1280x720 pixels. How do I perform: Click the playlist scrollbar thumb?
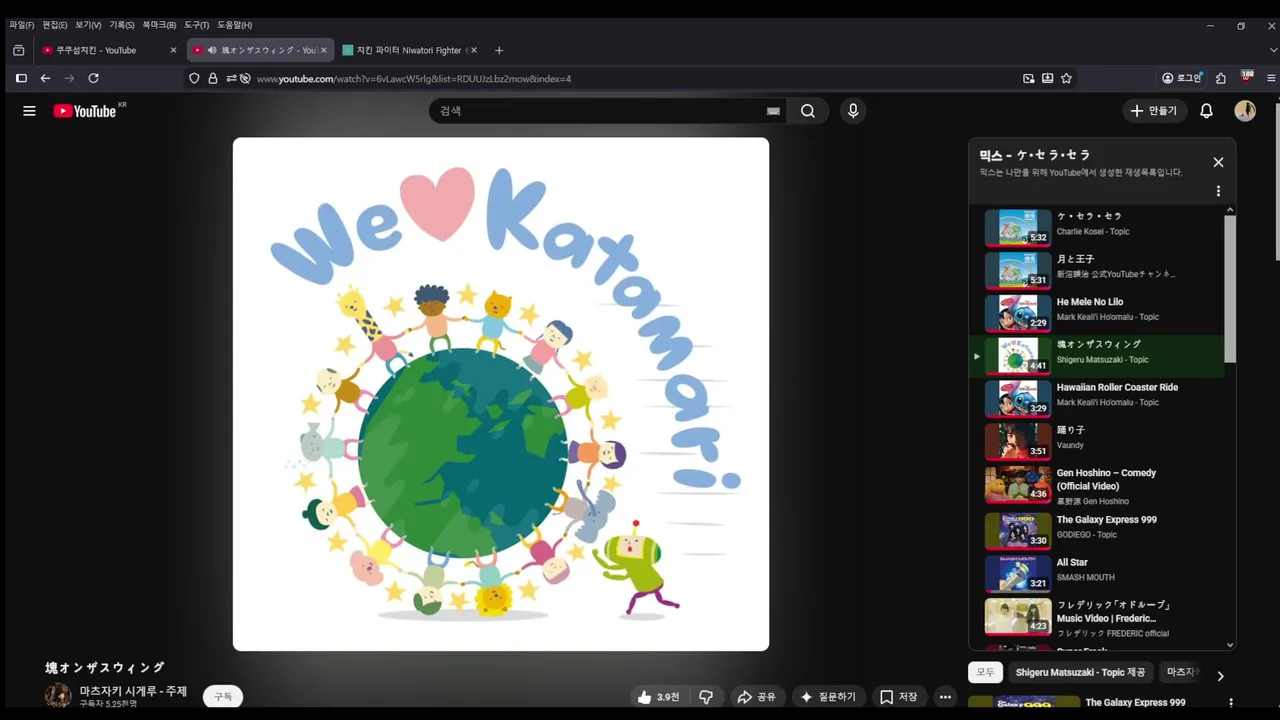click(1230, 290)
